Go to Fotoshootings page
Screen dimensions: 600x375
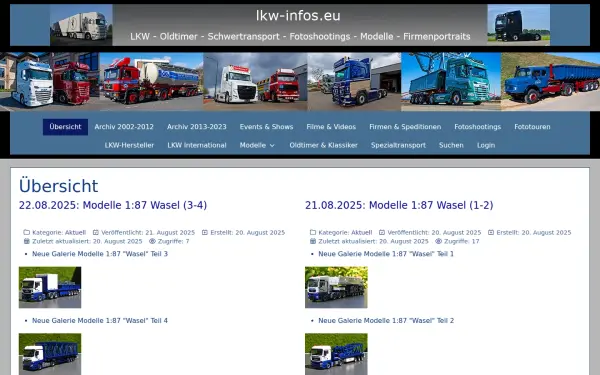(x=478, y=127)
